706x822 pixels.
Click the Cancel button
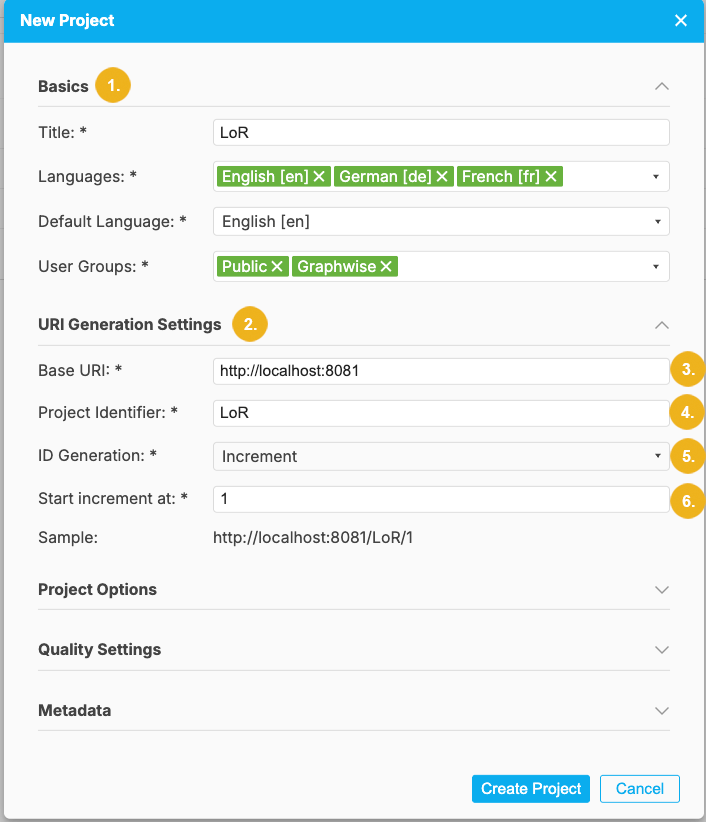click(x=639, y=788)
